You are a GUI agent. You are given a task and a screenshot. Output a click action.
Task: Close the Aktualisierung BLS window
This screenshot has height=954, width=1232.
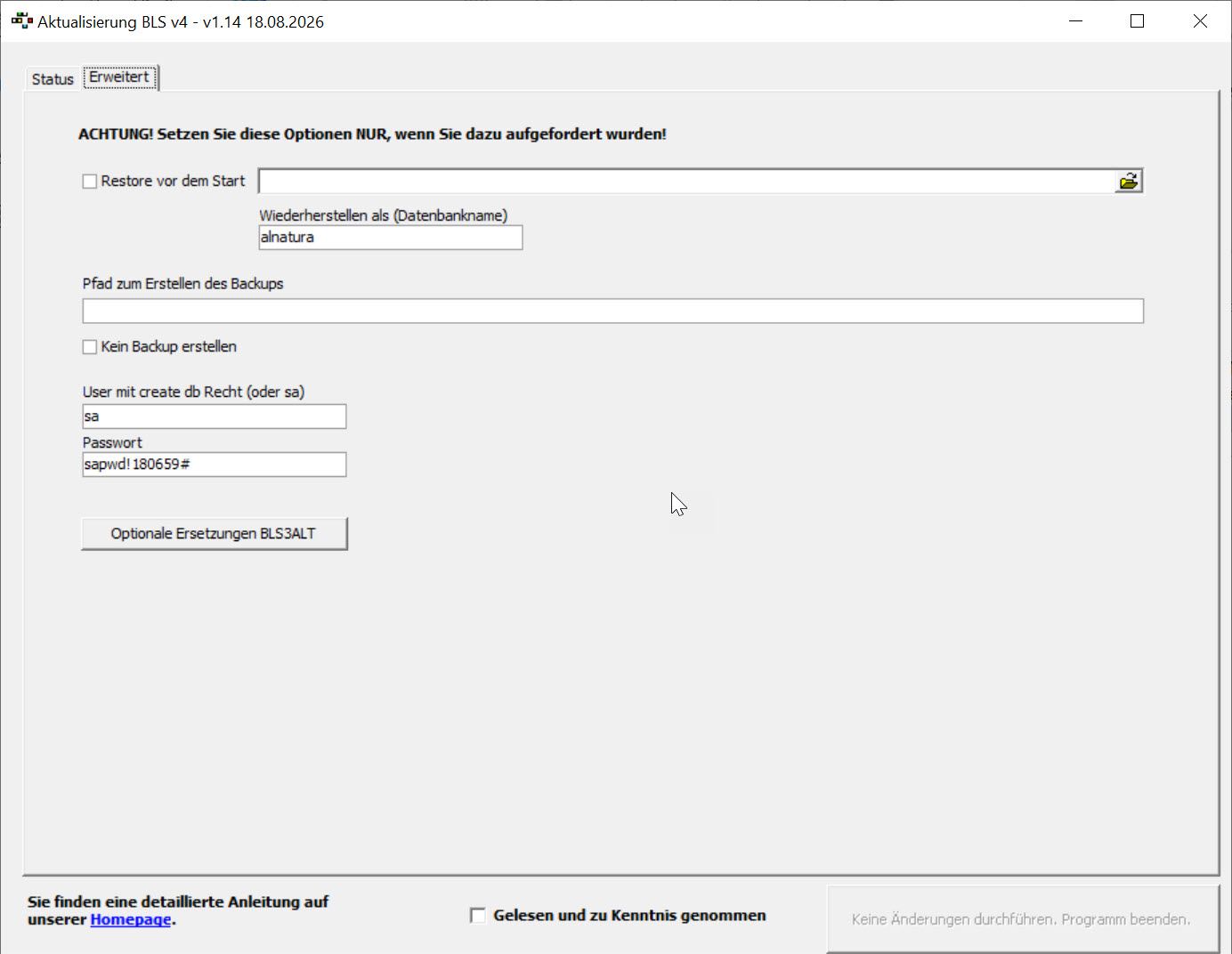[1200, 21]
